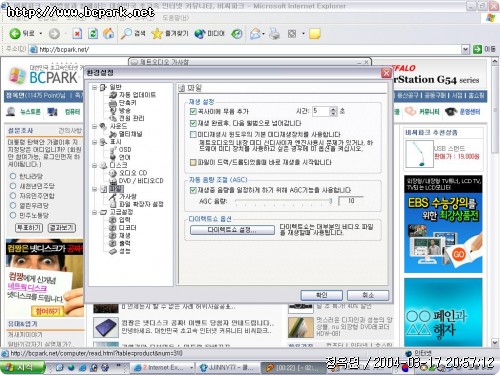This screenshot has width=500, height=375.
Task: Toggle 재생 완료후 다음 앨범 checkbox
Action: point(193,123)
